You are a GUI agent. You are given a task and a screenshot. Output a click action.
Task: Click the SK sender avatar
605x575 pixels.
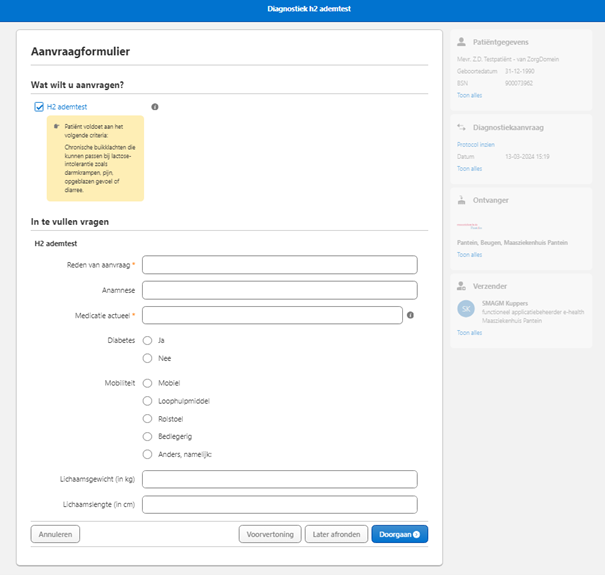[x=464, y=308]
